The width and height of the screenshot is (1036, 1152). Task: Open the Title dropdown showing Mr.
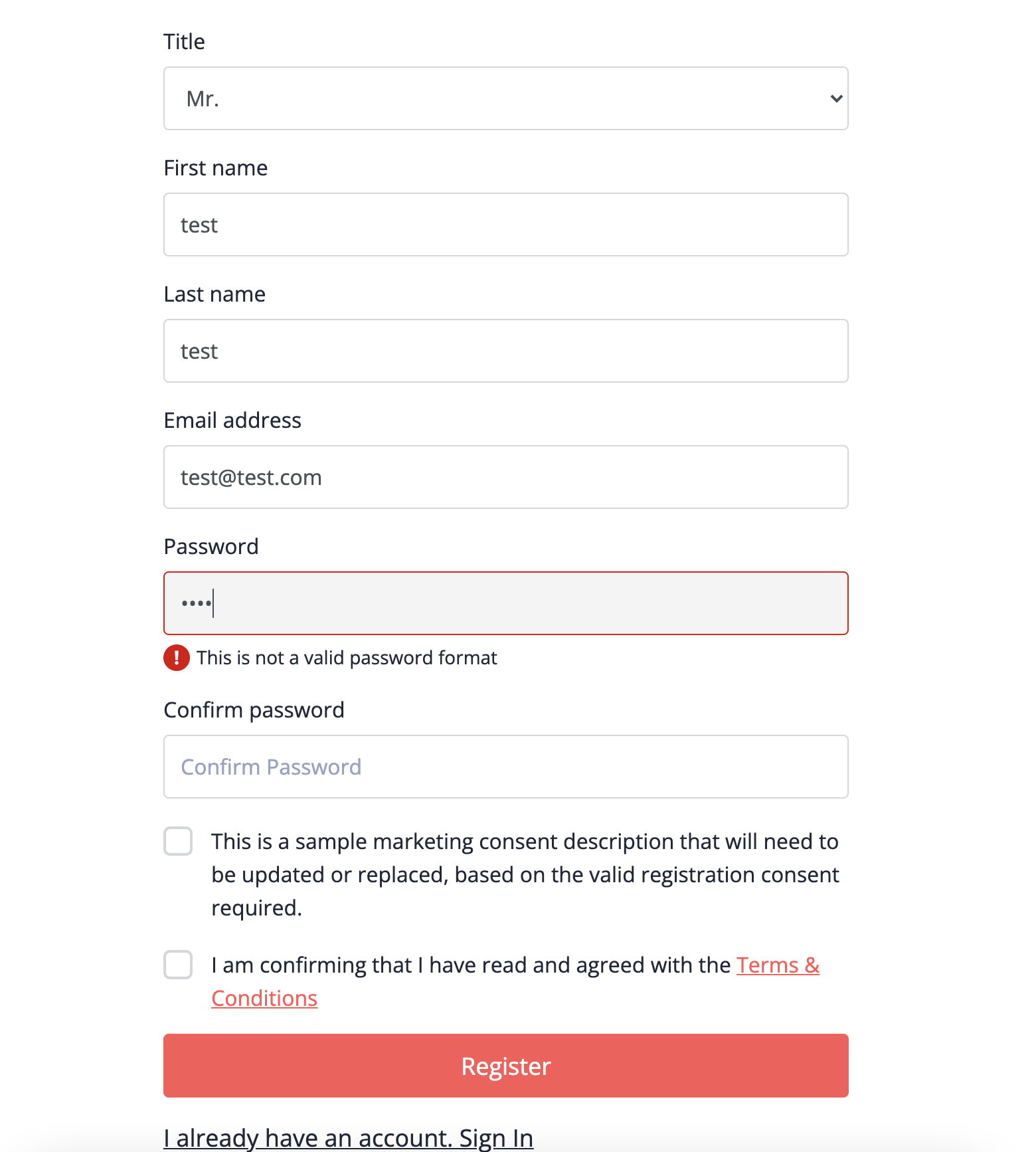pyautogui.click(x=506, y=98)
